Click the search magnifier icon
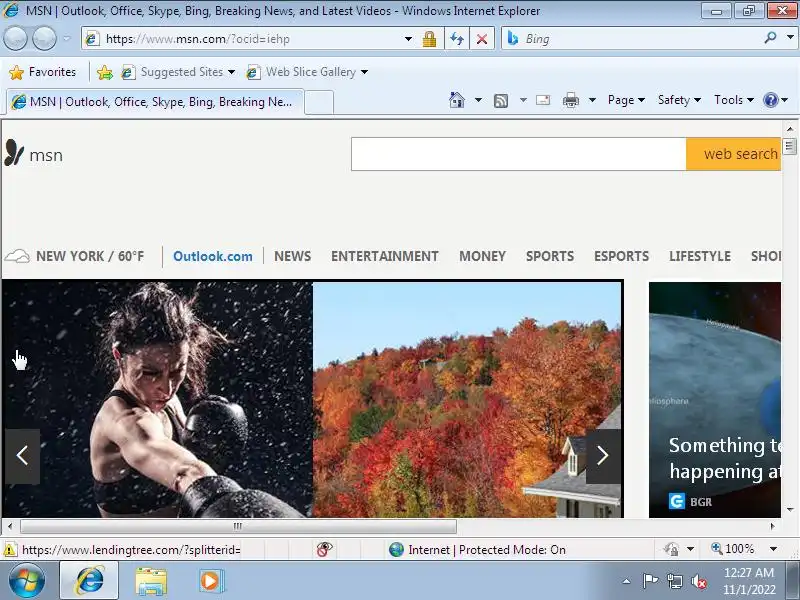This screenshot has width=800, height=600. click(770, 38)
